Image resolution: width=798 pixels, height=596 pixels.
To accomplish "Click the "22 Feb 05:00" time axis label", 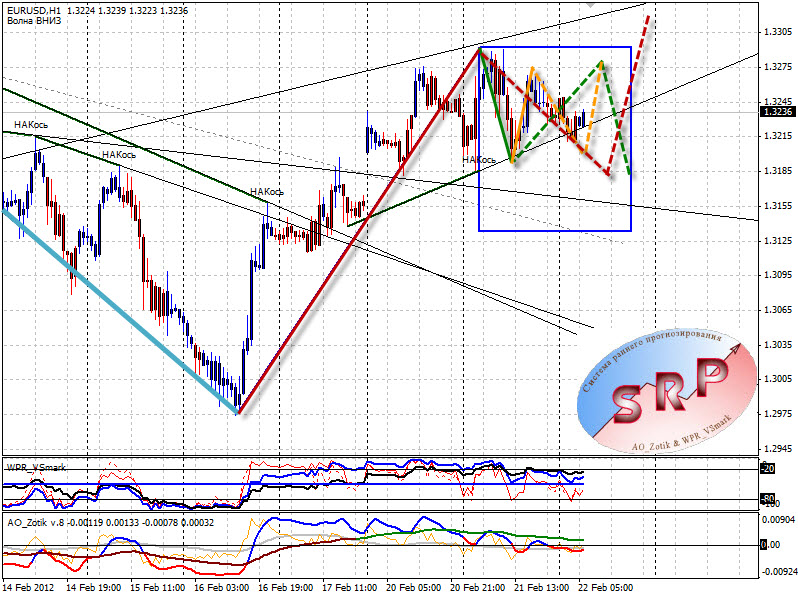I will [x=606, y=587].
